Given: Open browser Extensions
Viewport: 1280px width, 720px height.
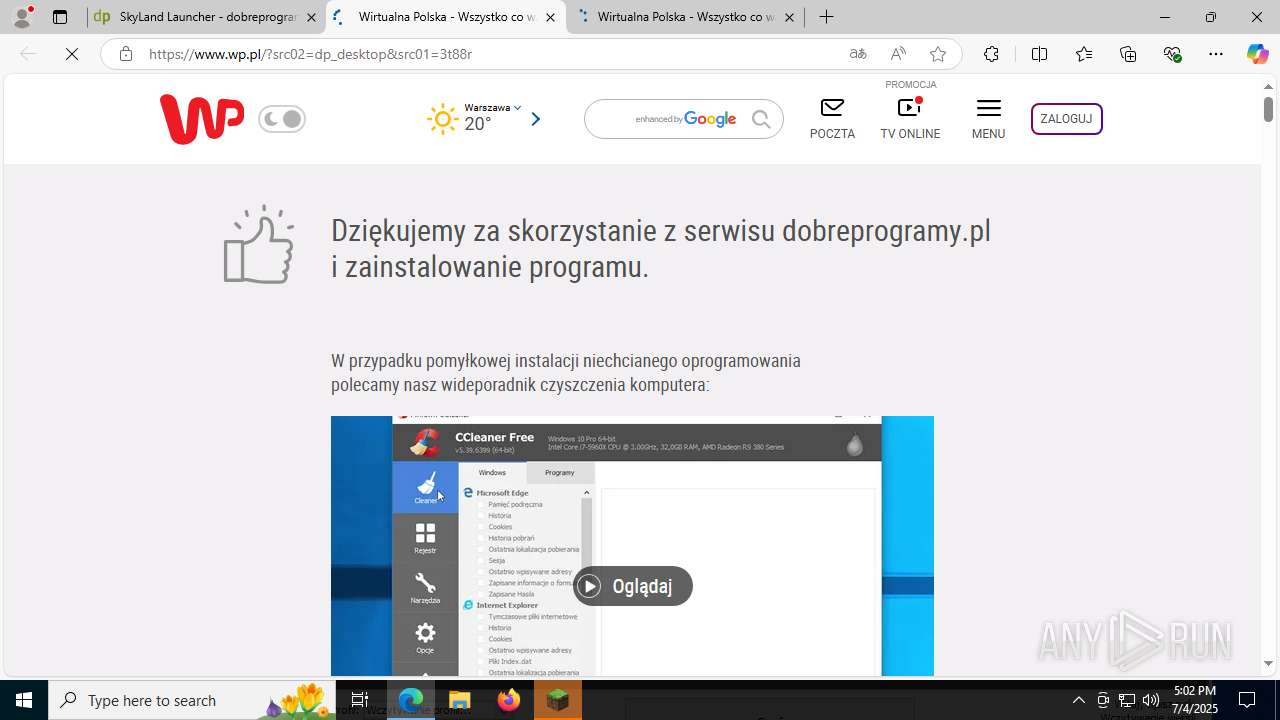Looking at the screenshot, I should pos(991,54).
